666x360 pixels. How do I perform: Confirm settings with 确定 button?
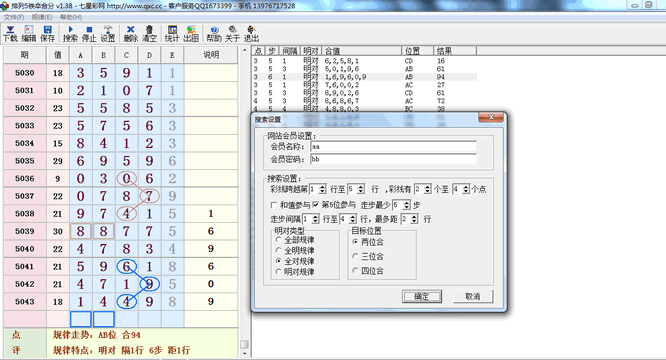pos(422,296)
